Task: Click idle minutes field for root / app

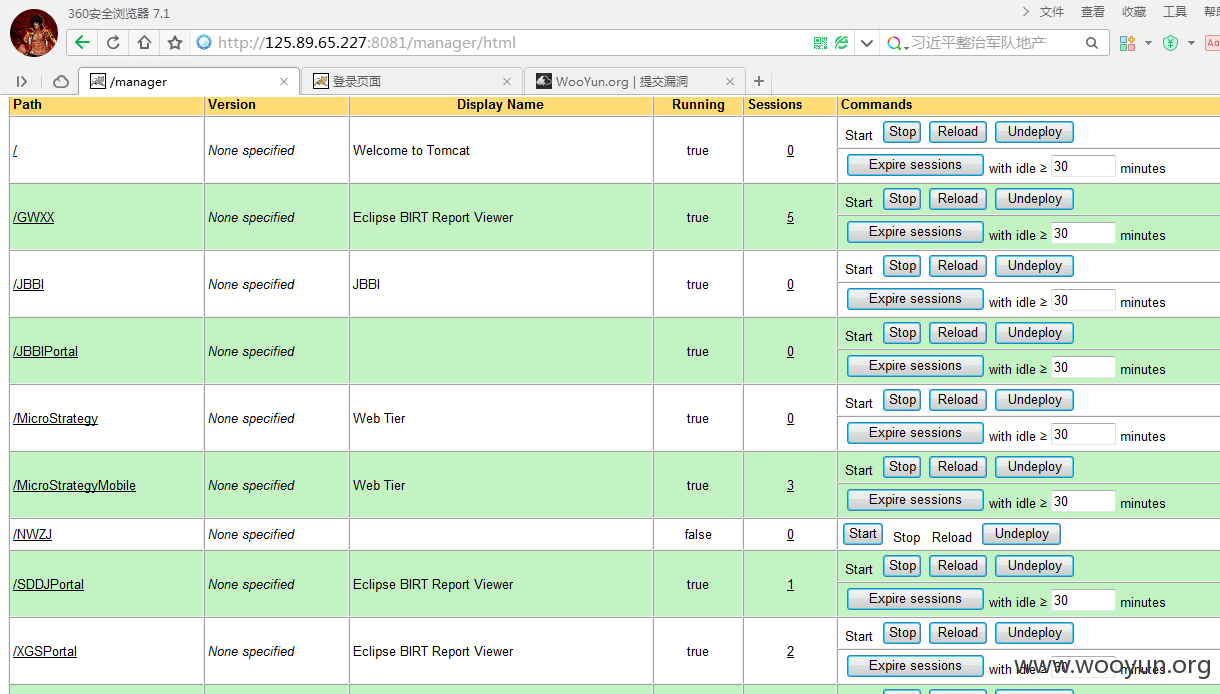Action: (x=1083, y=167)
